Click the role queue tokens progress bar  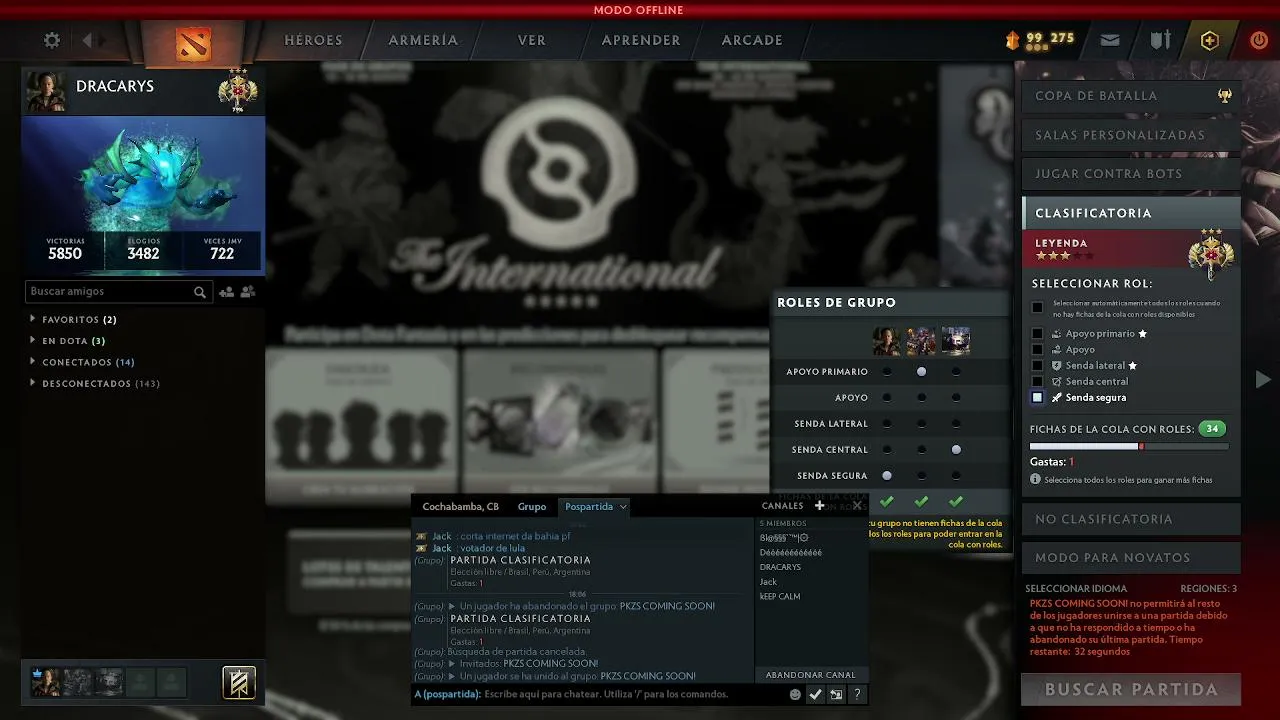click(1130, 446)
